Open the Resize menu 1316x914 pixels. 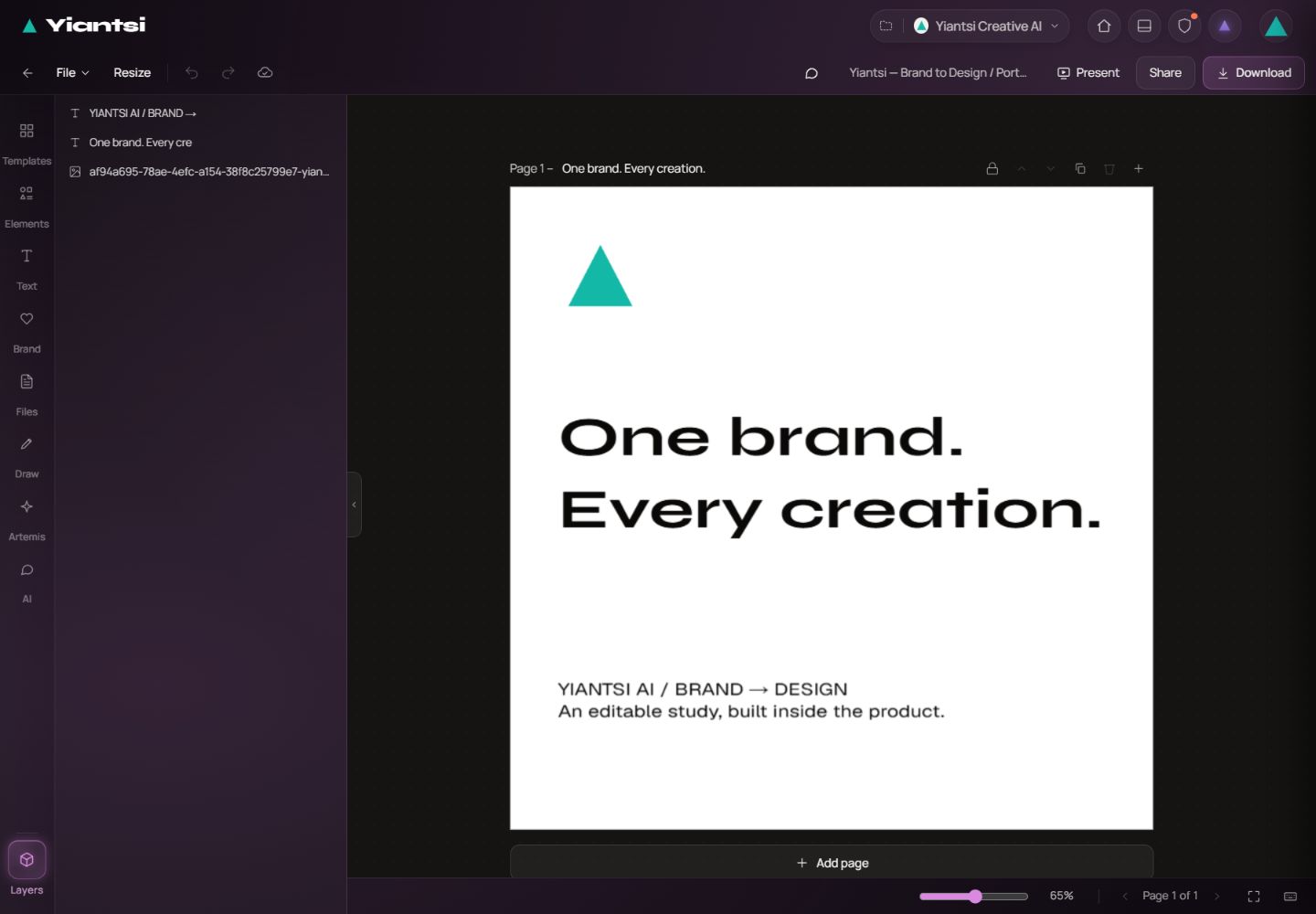[133, 73]
